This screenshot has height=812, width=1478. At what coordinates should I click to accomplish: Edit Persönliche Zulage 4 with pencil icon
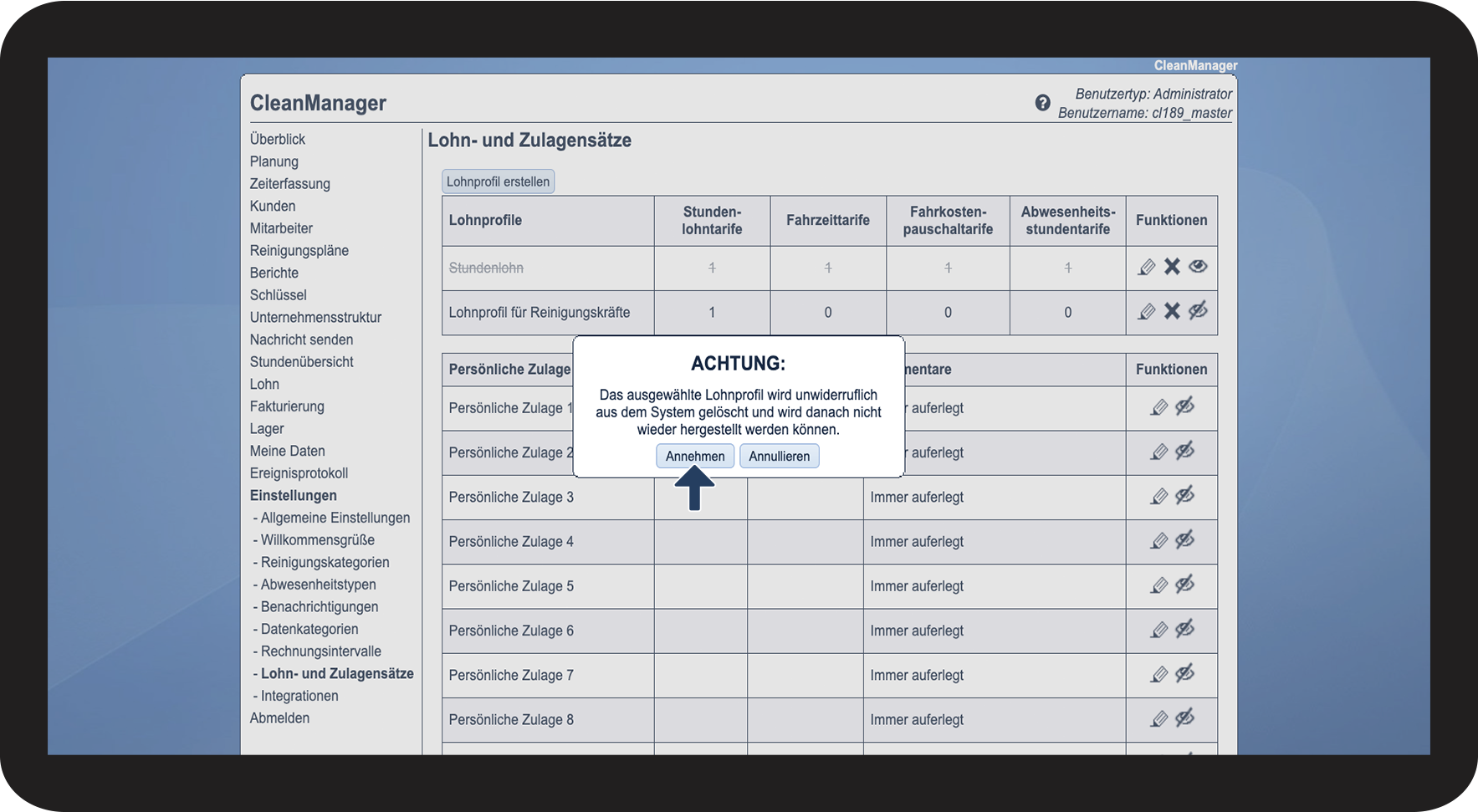[1158, 540]
